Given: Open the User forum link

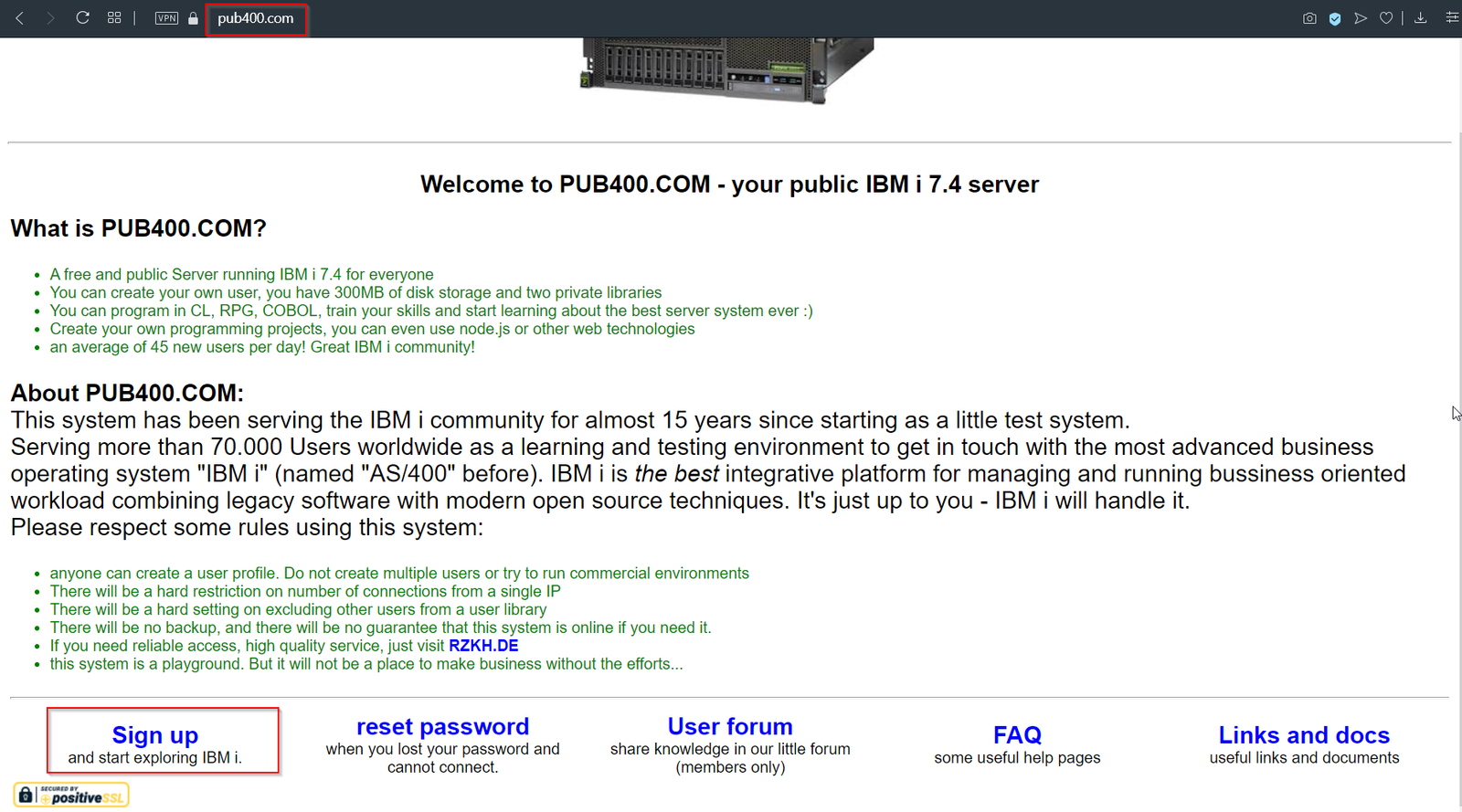Looking at the screenshot, I should tap(730, 727).
